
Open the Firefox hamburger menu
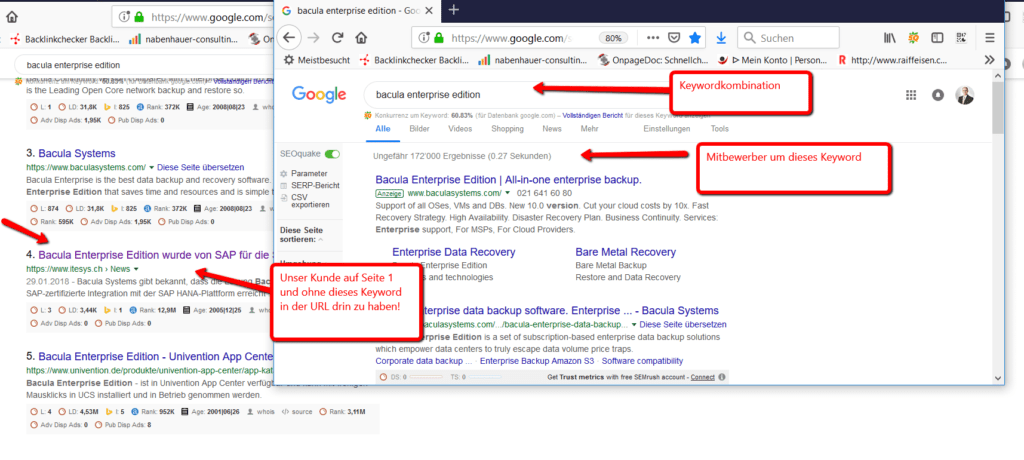(x=990, y=38)
